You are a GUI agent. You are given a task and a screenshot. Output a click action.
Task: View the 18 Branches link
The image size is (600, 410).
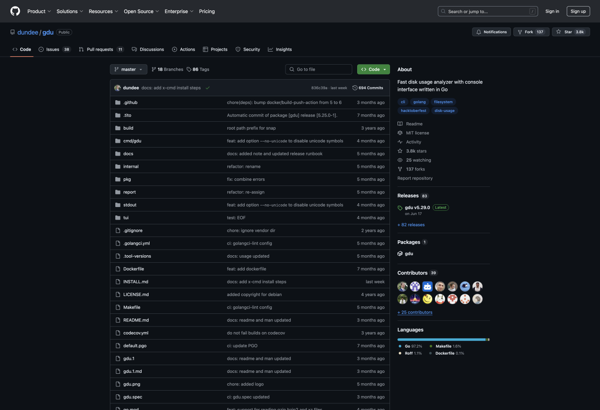167,69
